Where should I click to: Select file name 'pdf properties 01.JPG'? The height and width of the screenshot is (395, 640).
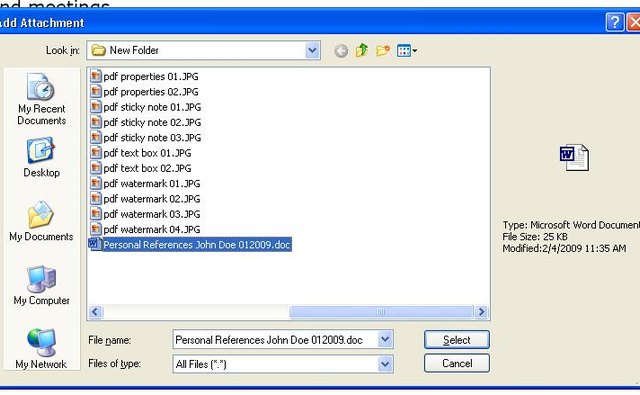tap(151, 76)
